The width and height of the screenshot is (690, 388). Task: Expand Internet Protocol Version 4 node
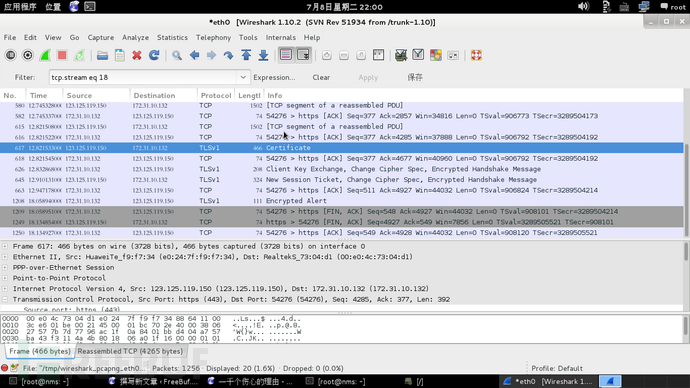(5, 289)
